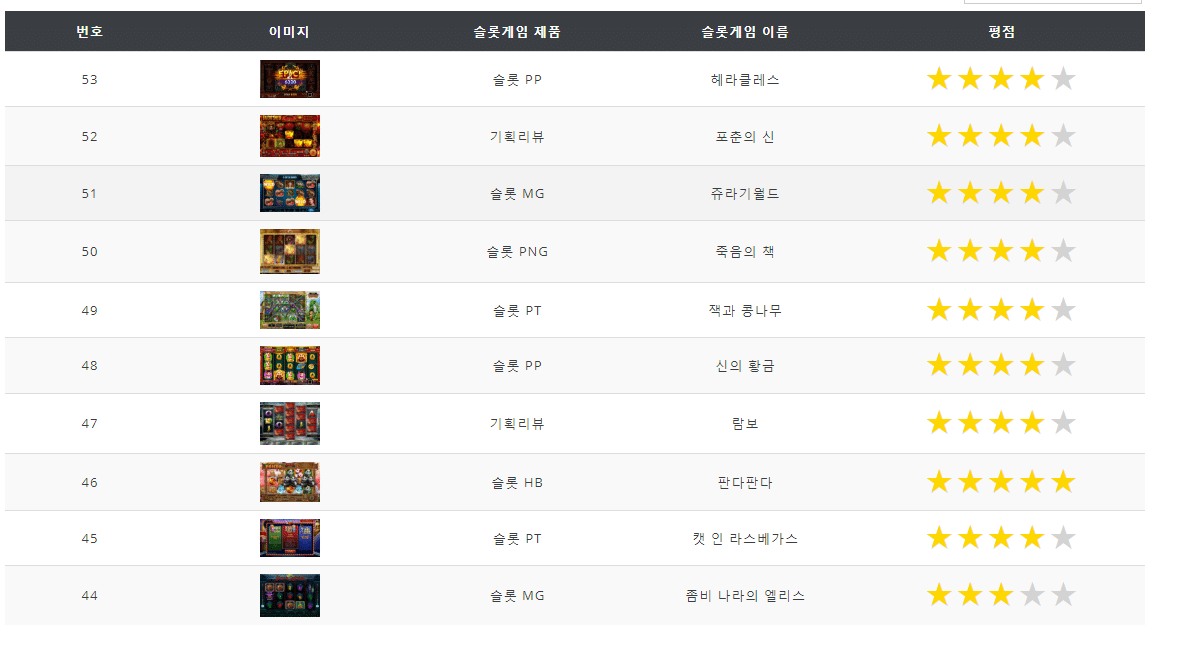1184x659 pixels.
Task: Click 슬롯 MG in row 44
Action: pos(517,596)
